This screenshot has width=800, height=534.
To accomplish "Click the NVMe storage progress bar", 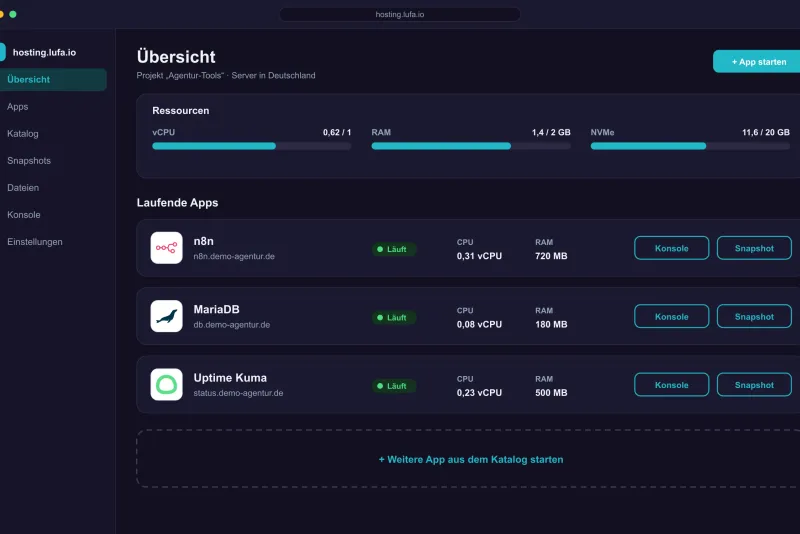I will [x=690, y=146].
